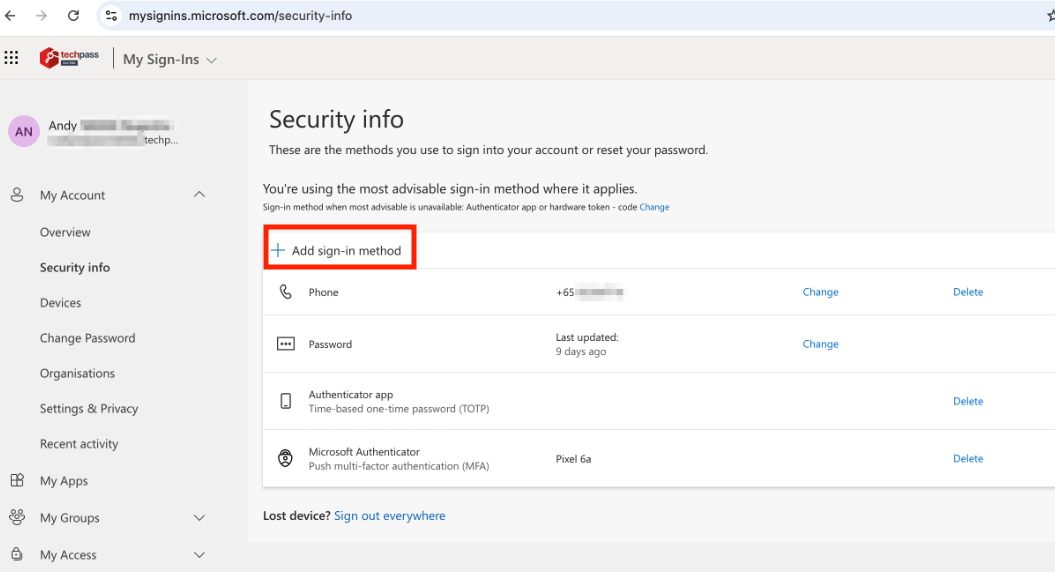Collapse the My Account section
This screenshot has height=572, width=1055.
pos(199,195)
